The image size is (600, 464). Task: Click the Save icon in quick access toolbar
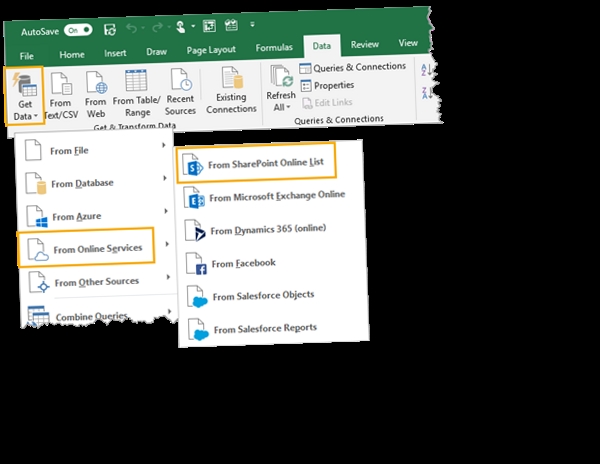pyautogui.click(x=110, y=29)
